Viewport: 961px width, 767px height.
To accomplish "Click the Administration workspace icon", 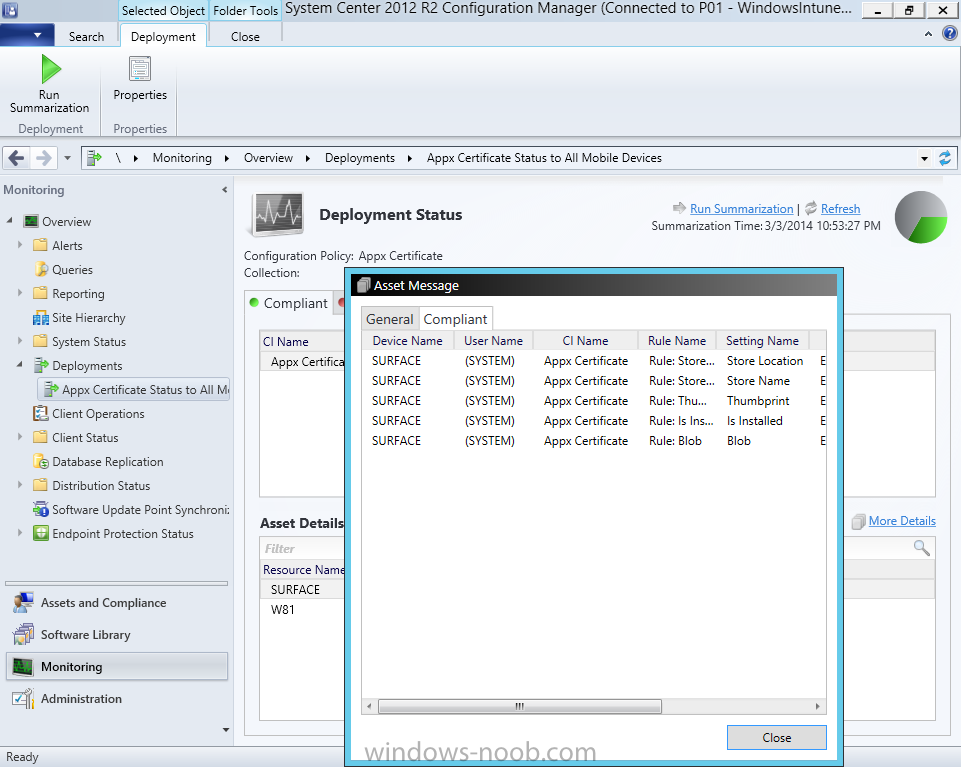I will [x=23, y=698].
